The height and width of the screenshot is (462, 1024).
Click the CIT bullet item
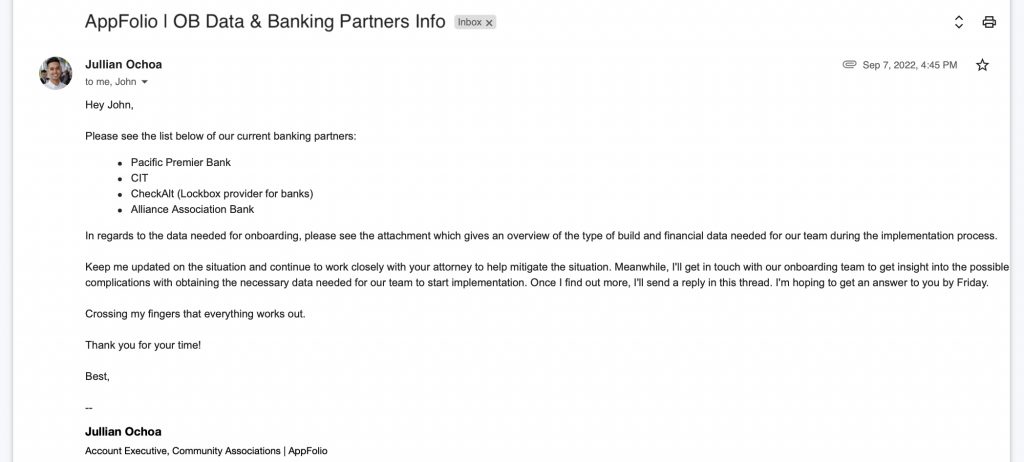[x=139, y=178]
